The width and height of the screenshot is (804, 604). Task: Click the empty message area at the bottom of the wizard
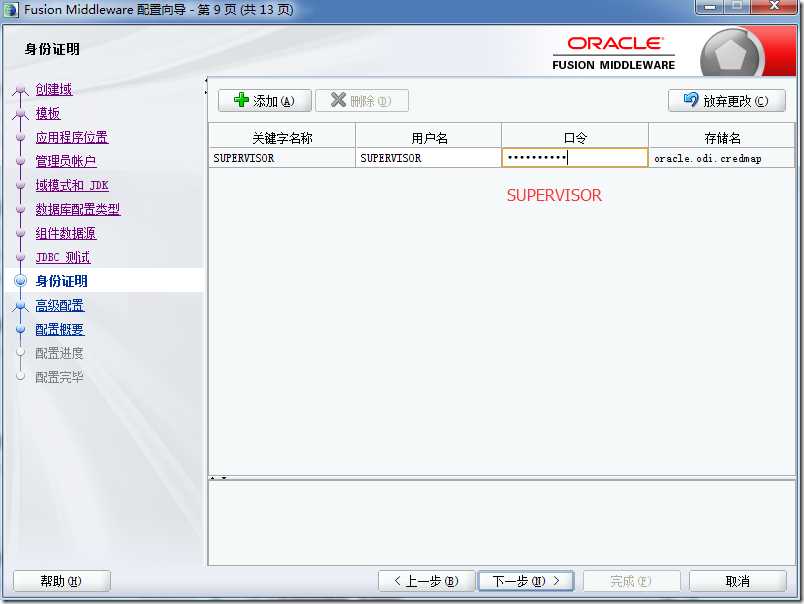(x=502, y=523)
